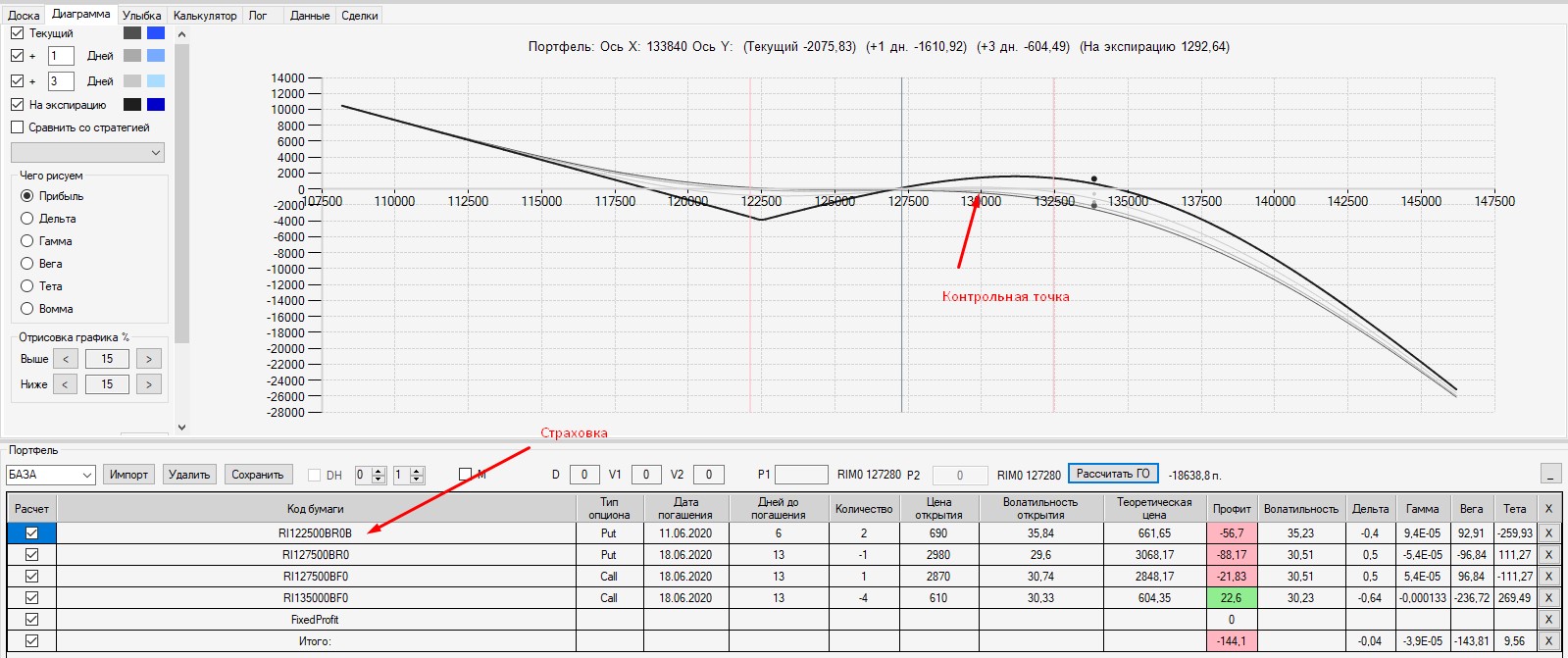Open the Данные tab
The width and height of the screenshot is (1568, 658).
tap(310, 16)
